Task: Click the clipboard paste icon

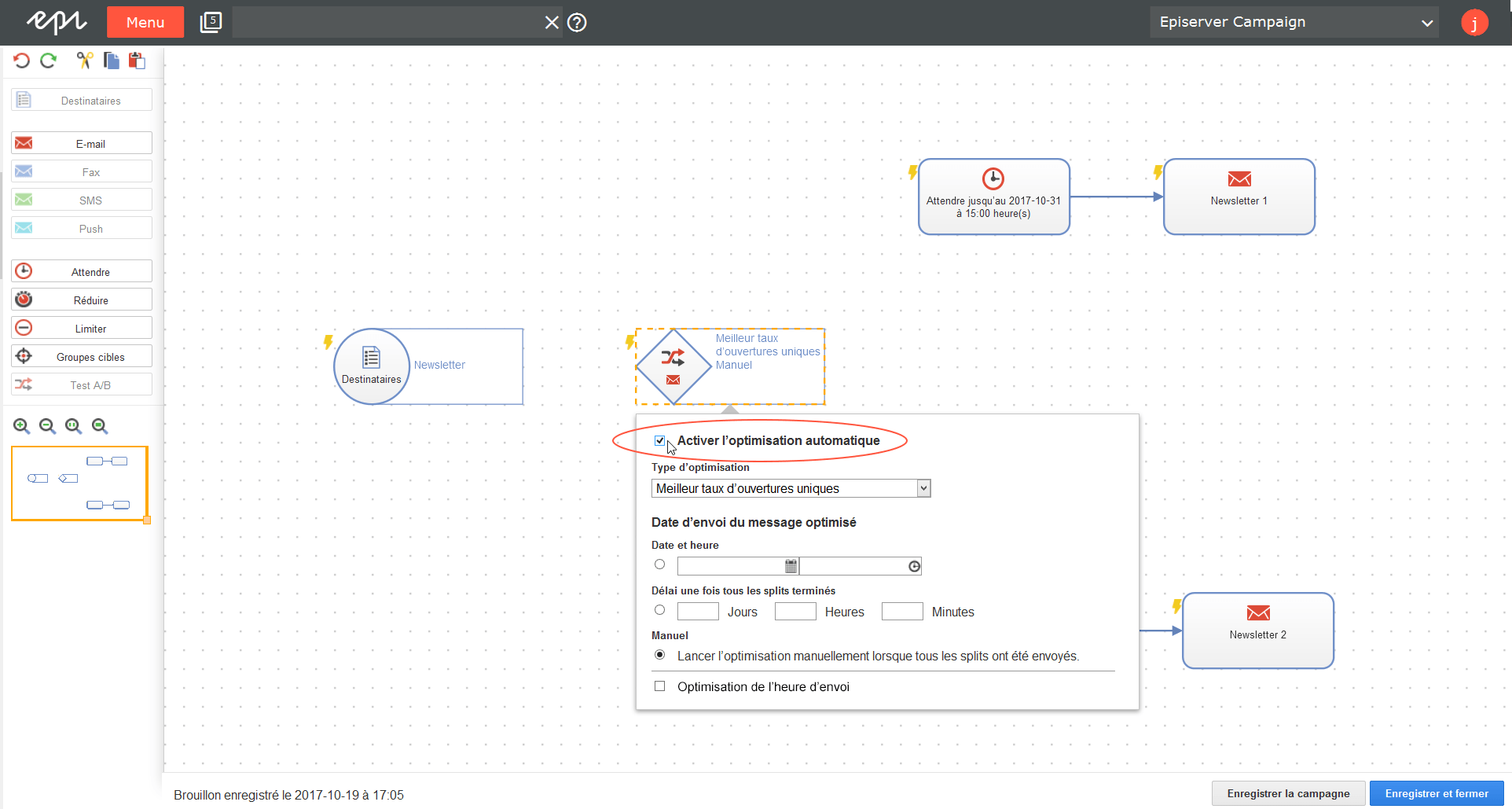Action: pyautogui.click(x=138, y=61)
